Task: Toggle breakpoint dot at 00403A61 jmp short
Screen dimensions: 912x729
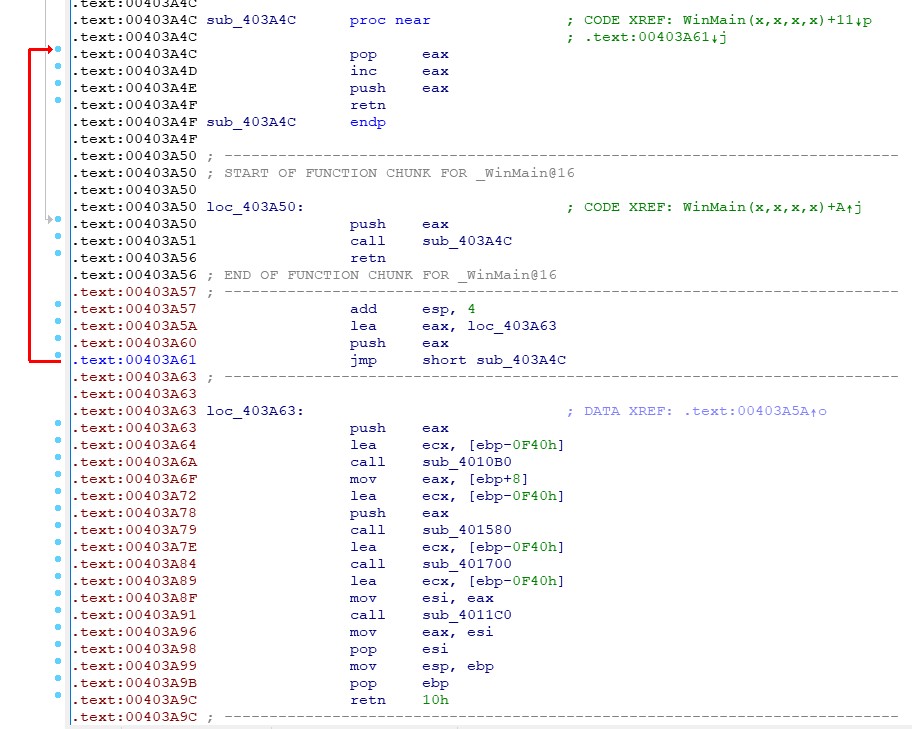Action: coord(58,355)
